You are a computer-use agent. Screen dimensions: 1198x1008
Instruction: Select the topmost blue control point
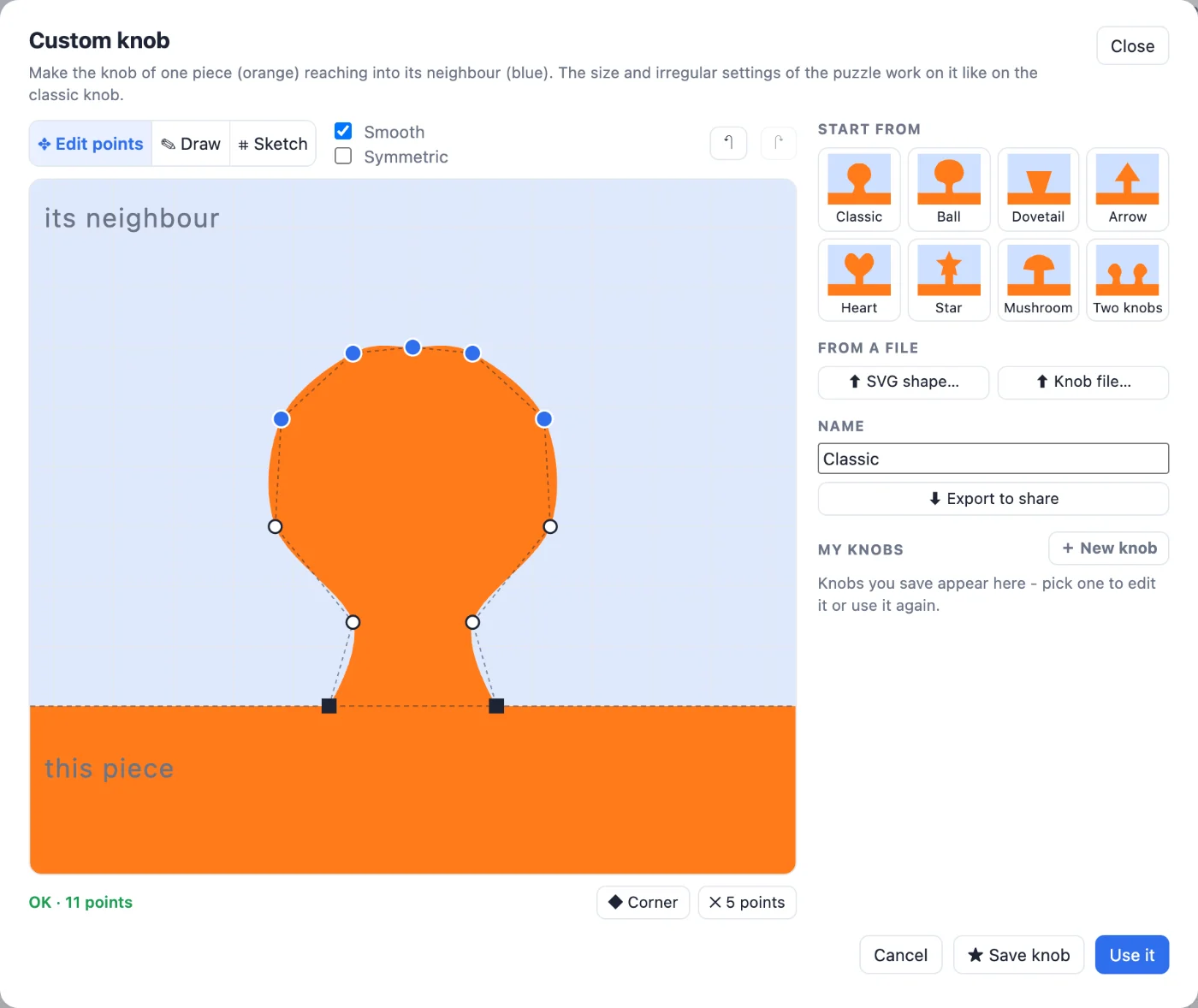[412, 347]
